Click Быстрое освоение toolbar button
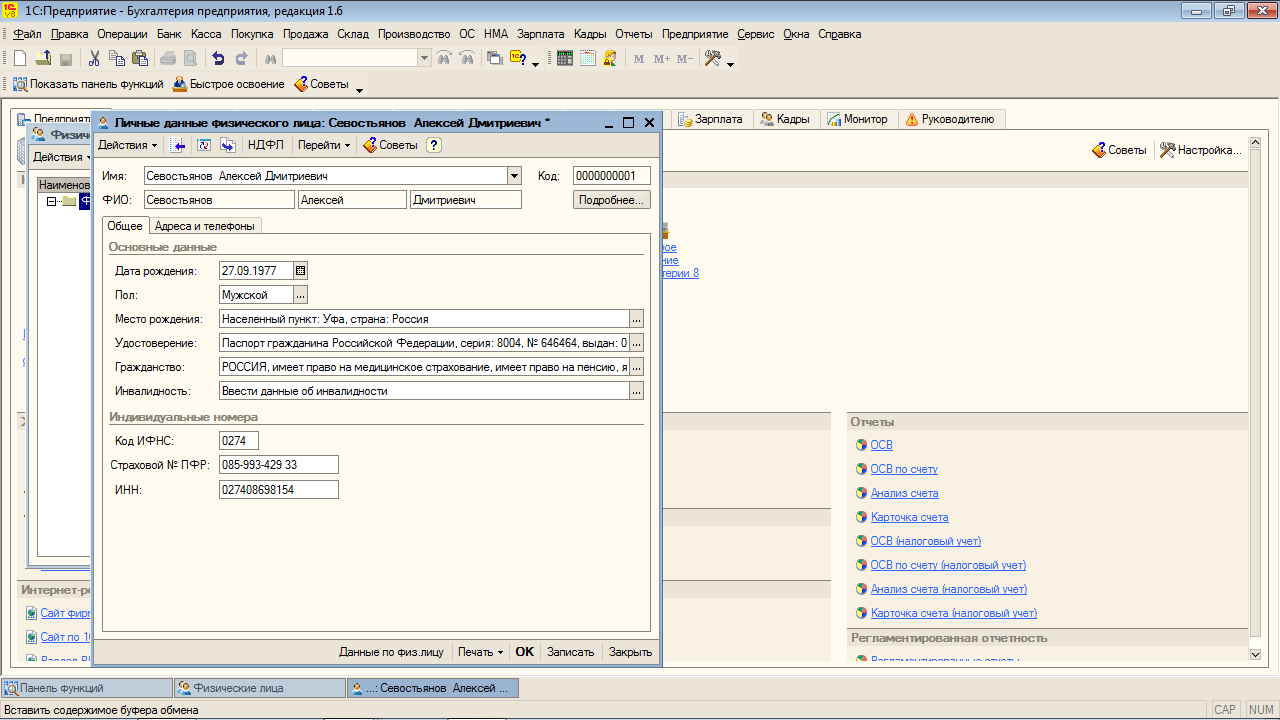Viewport: 1280px width, 720px height. (229, 84)
